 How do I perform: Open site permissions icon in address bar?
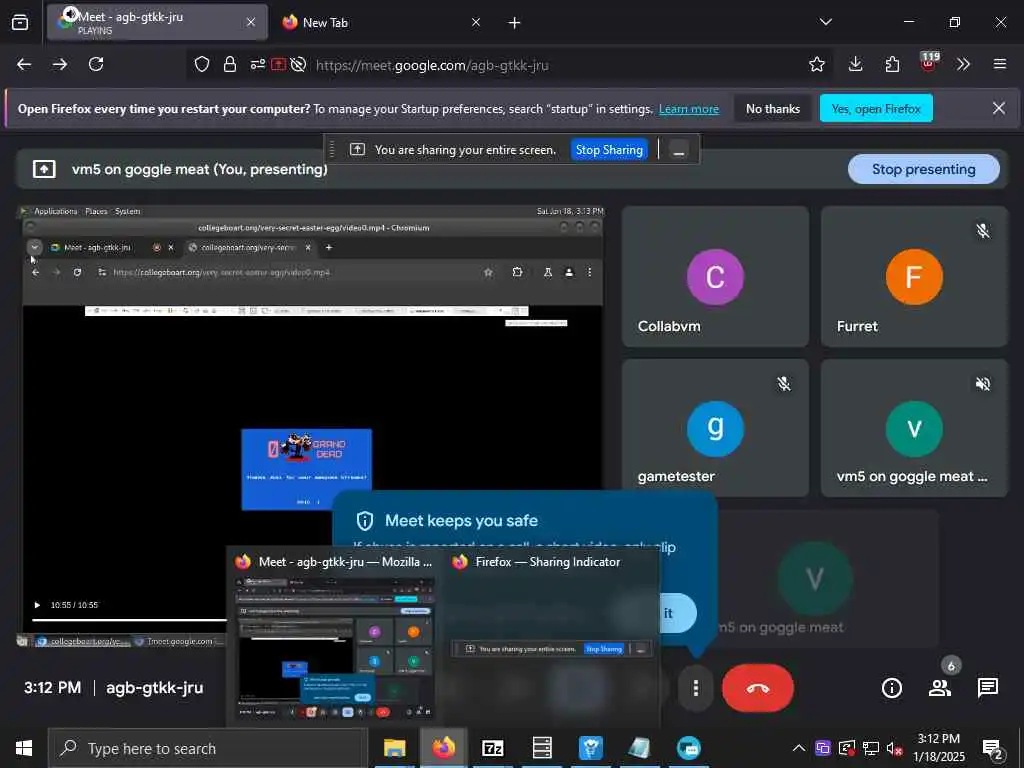[258, 64]
